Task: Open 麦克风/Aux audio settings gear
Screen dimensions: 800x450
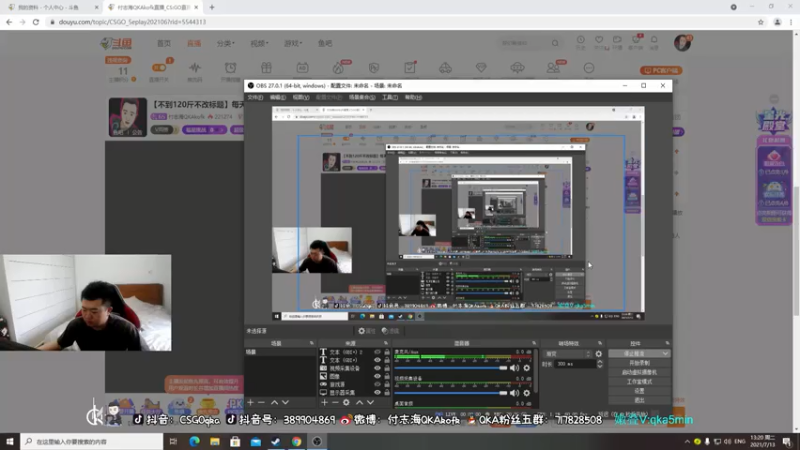Action: (527, 368)
